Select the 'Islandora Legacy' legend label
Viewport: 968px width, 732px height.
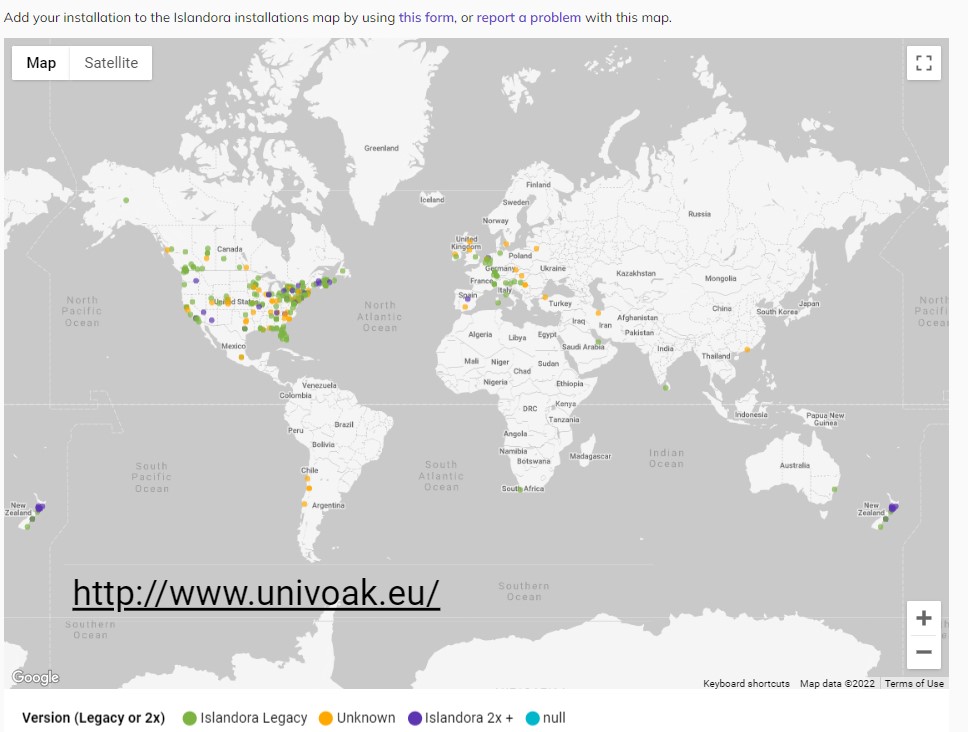[254, 718]
